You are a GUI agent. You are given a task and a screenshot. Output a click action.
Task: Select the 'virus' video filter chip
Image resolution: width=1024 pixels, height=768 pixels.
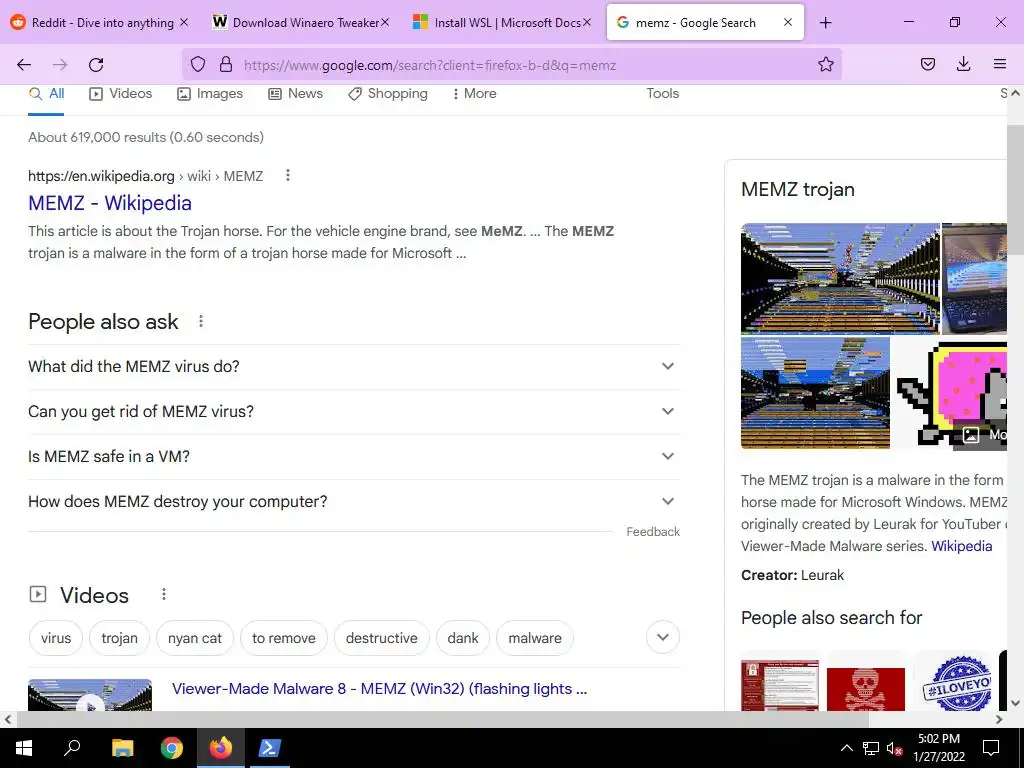click(56, 638)
